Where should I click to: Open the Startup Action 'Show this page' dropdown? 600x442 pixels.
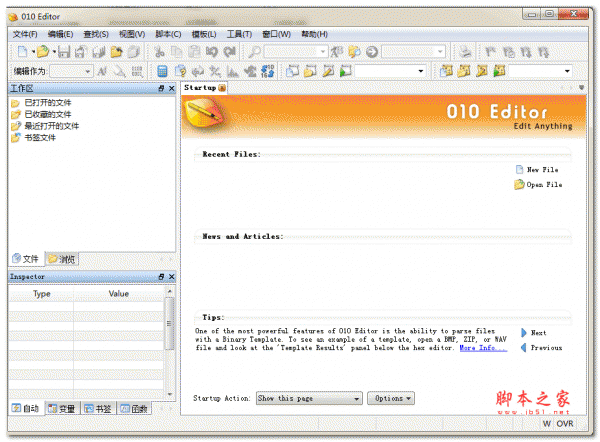click(309, 398)
